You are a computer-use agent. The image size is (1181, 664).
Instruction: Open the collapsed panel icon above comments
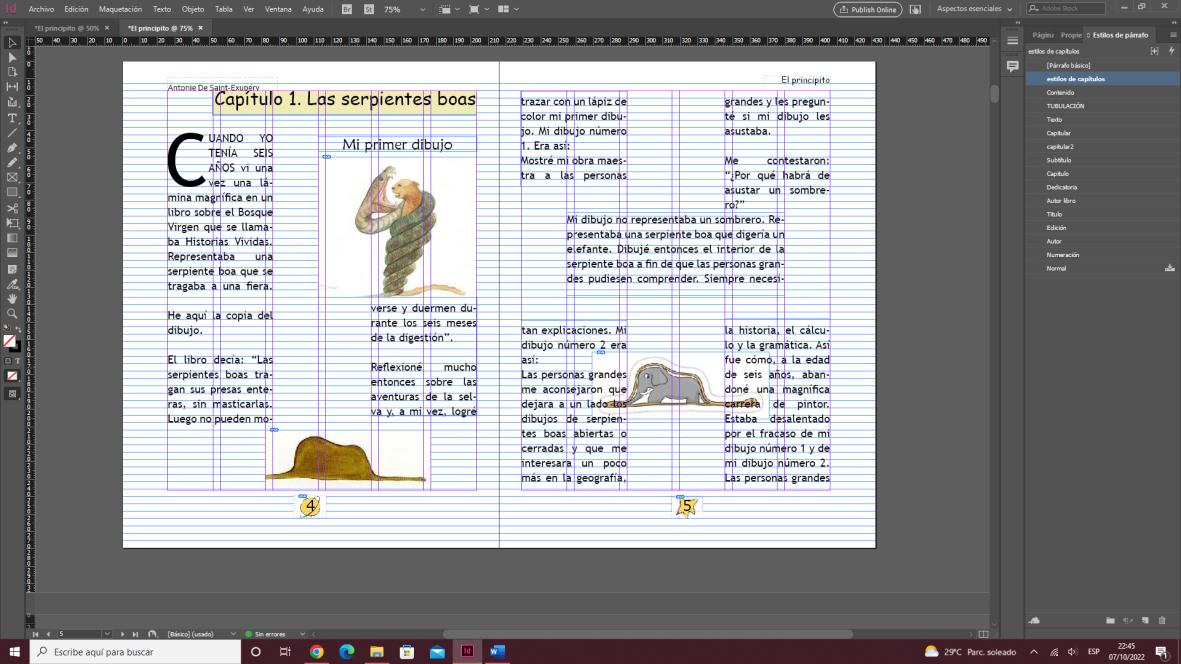pyautogui.click(x=1012, y=41)
